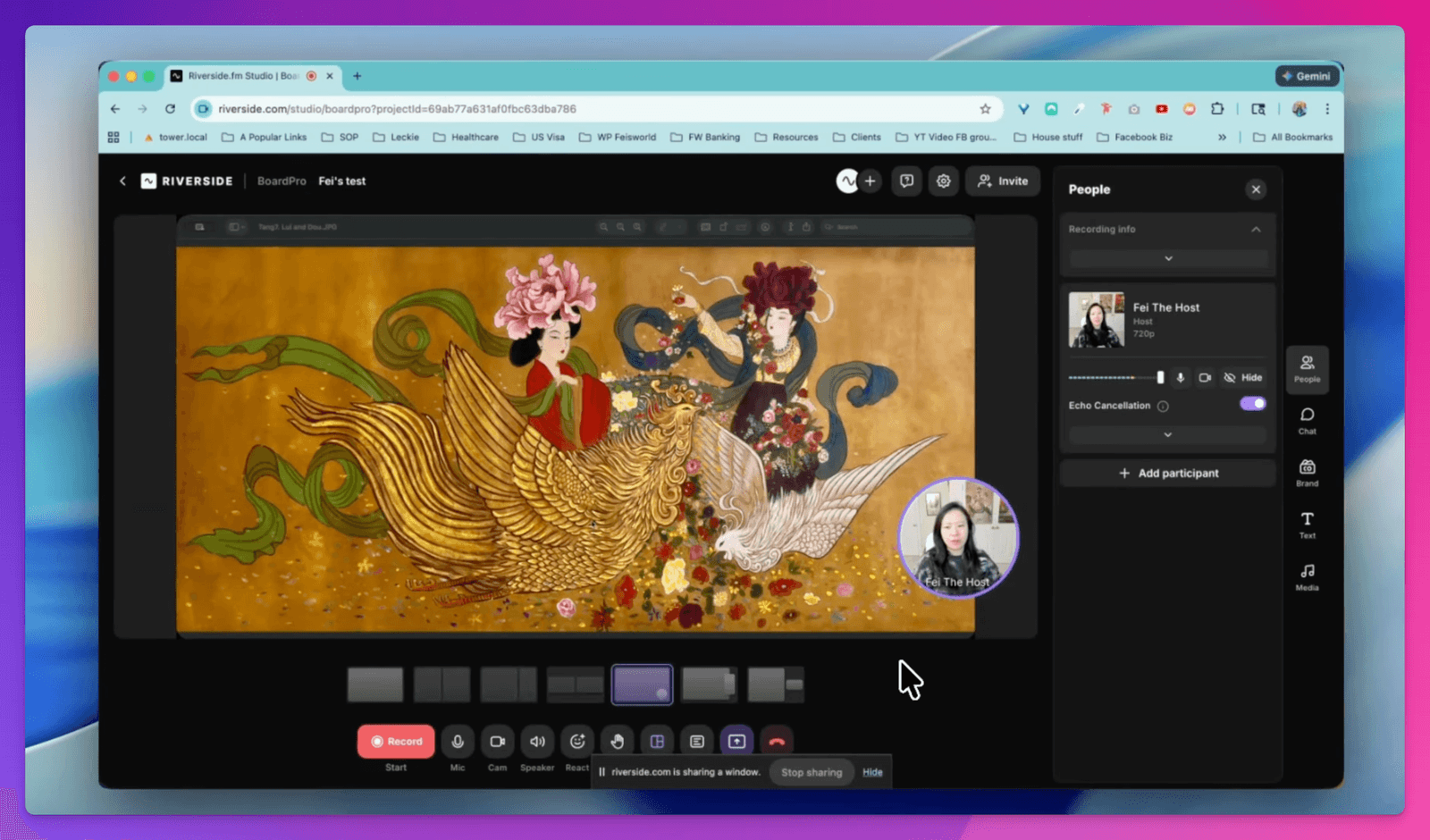Go back with the arrow beside Riverside logo
The width and height of the screenshot is (1430, 840).
[122, 181]
